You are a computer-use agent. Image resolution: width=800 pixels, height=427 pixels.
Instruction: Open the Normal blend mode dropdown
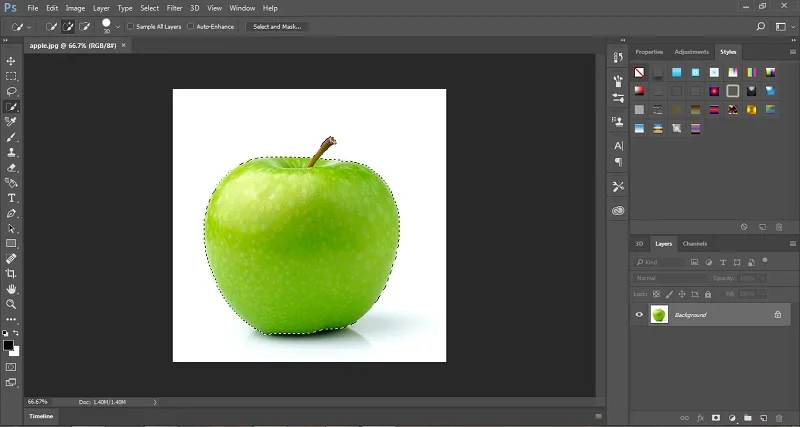[x=671, y=278]
